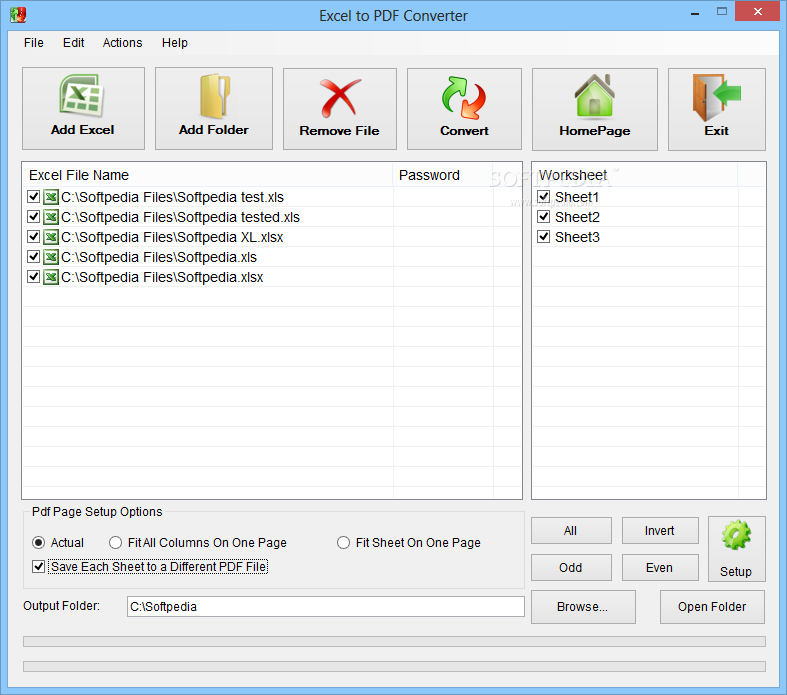Image resolution: width=787 pixels, height=695 pixels.
Task: Select the Sheet1 worksheet name
Action: (577, 197)
